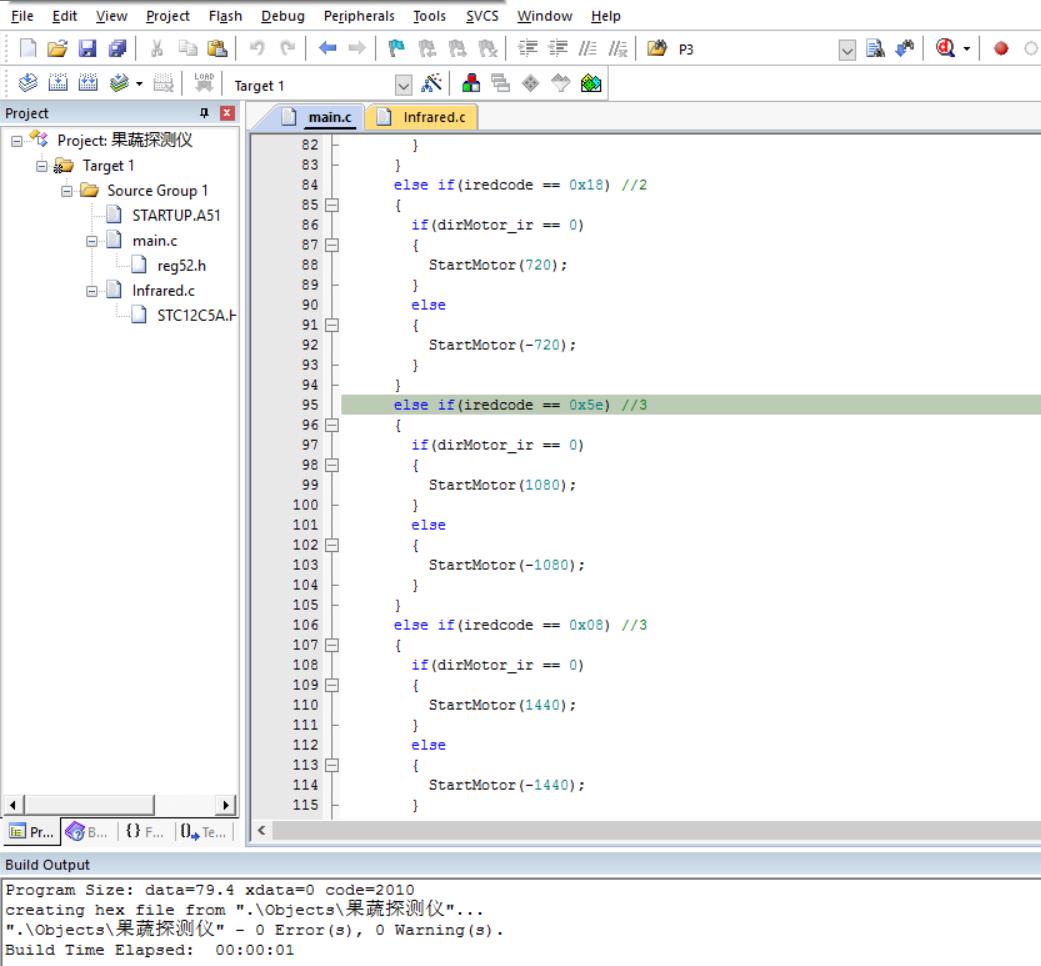Fold the code block at line 96

[332, 425]
